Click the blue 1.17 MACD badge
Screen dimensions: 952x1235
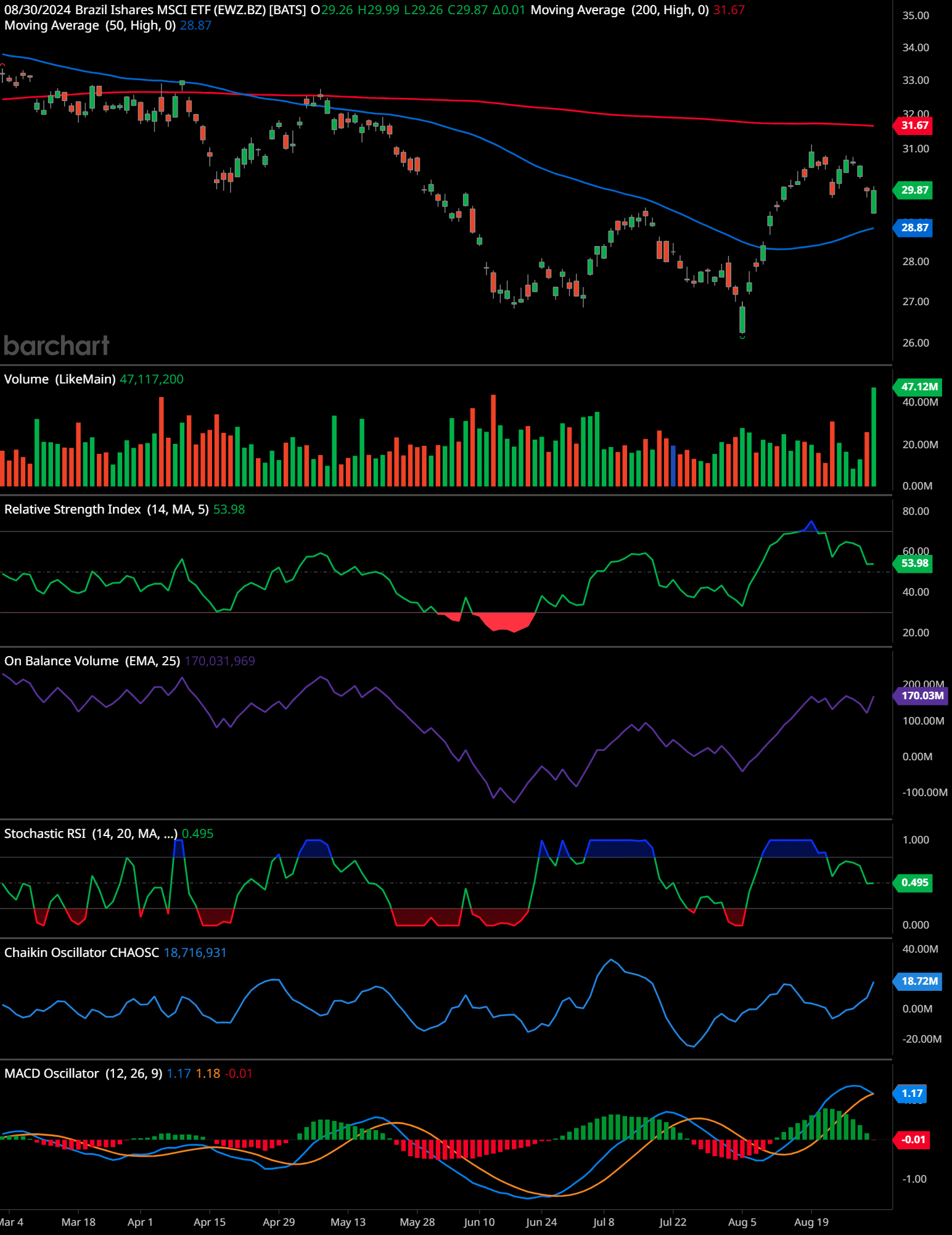pos(911,1094)
